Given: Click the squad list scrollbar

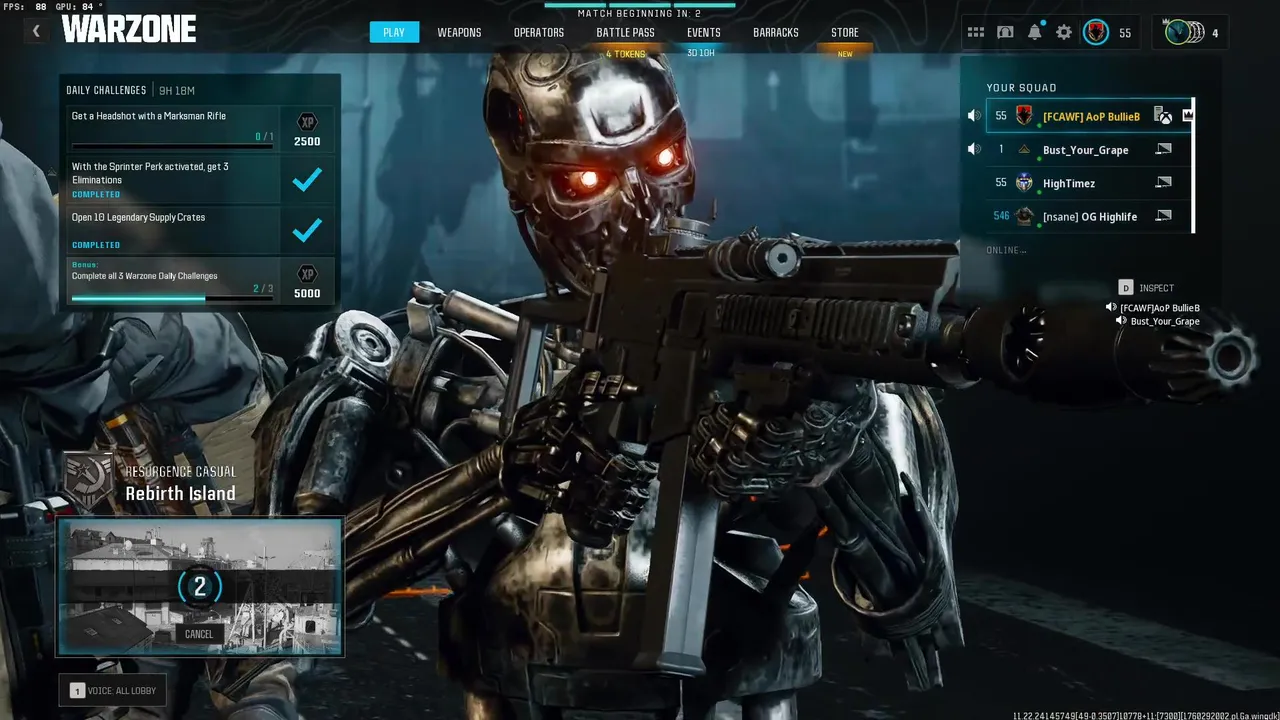Looking at the screenshot, I should point(1194,166).
